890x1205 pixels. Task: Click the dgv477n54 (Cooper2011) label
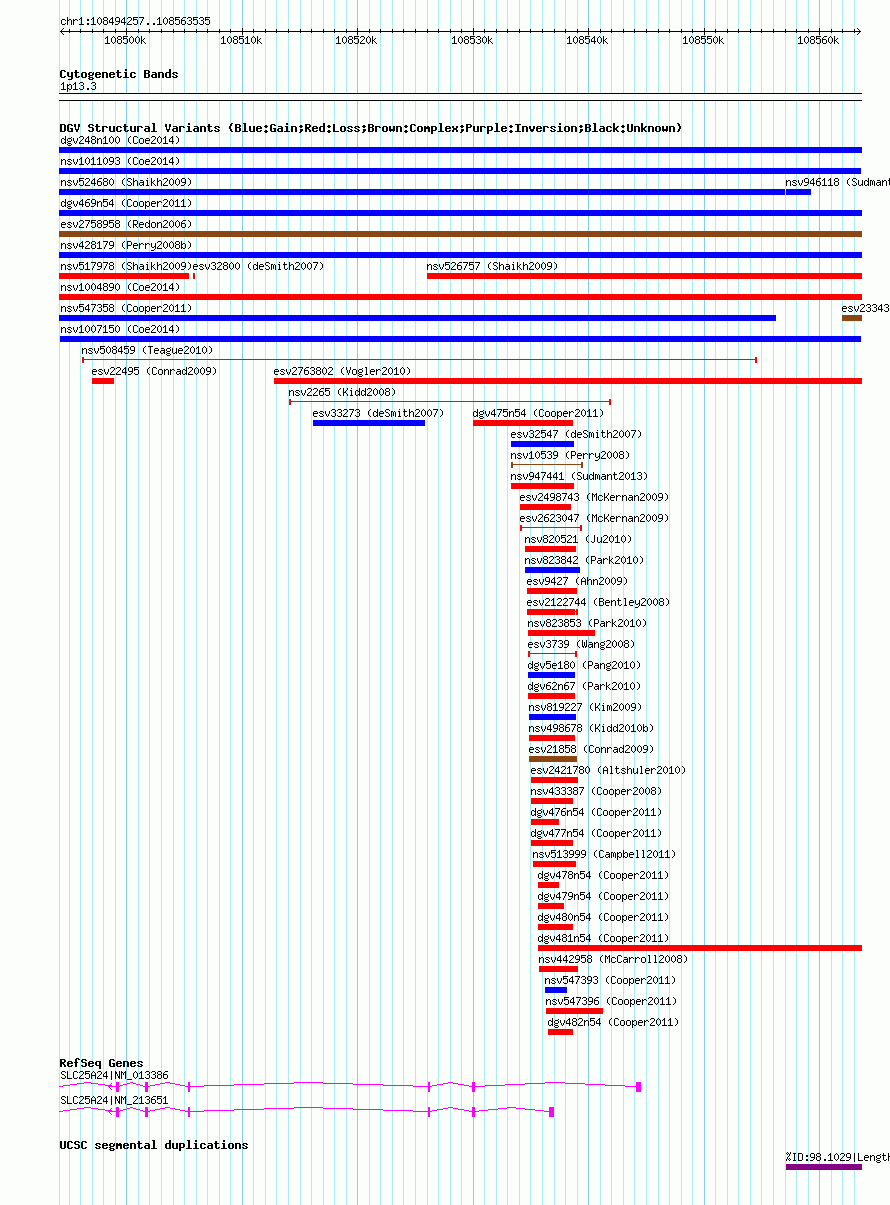(596, 833)
